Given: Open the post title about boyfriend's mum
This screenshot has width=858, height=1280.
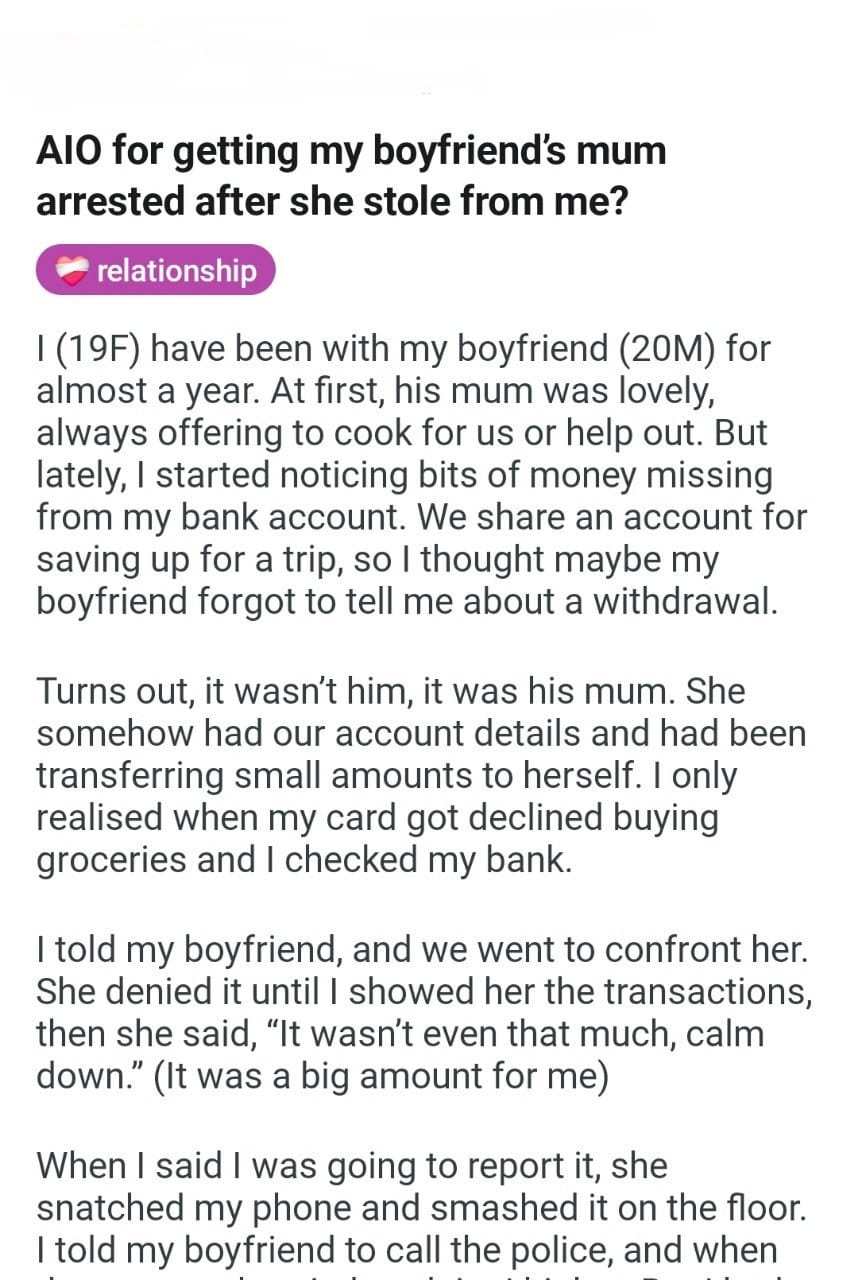Looking at the screenshot, I should 350,176.
